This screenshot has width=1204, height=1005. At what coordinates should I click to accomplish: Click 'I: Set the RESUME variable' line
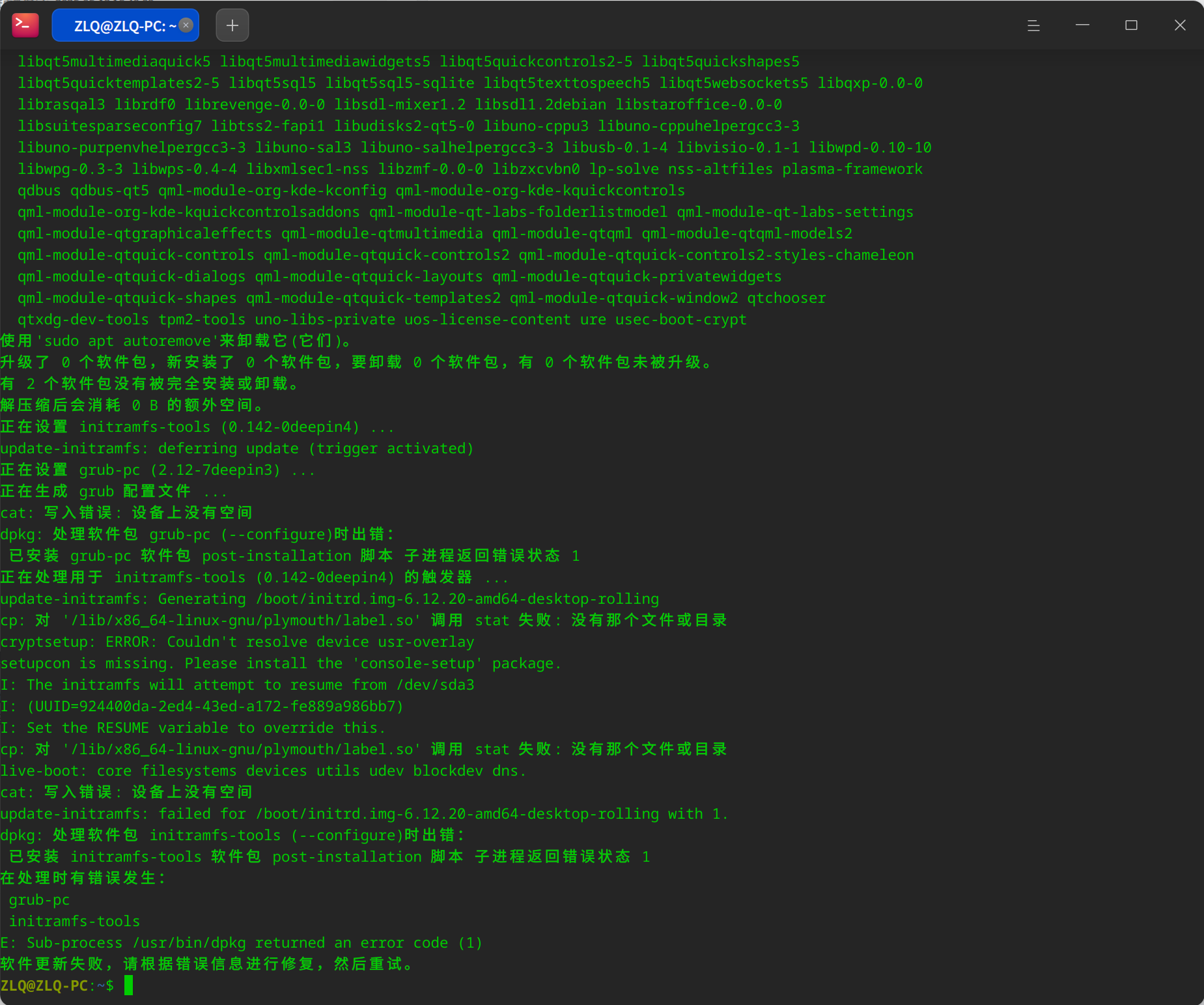click(x=193, y=728)
